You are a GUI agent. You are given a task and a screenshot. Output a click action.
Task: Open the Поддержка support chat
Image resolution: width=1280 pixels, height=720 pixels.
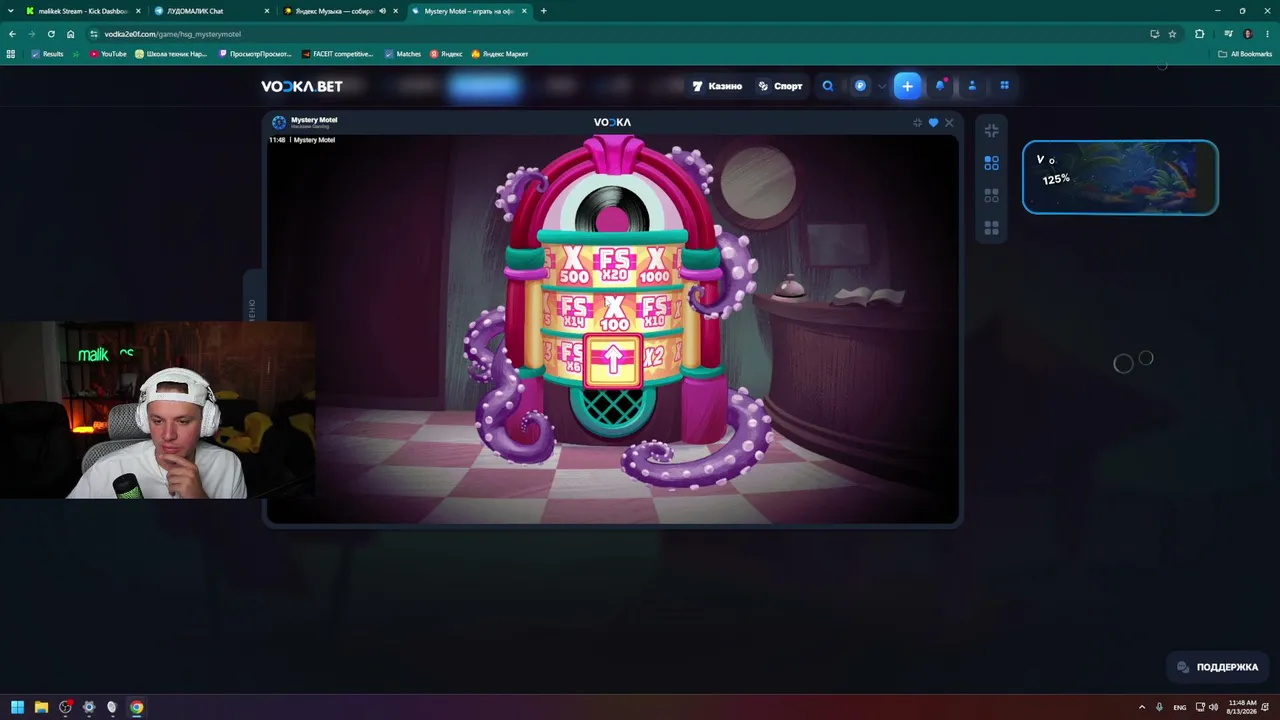pos(1217,667)
